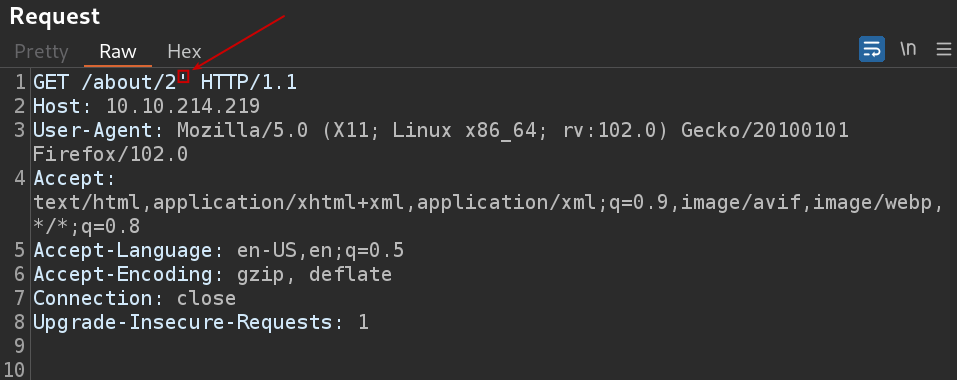Toggle non-printable characters \n button

908,49
